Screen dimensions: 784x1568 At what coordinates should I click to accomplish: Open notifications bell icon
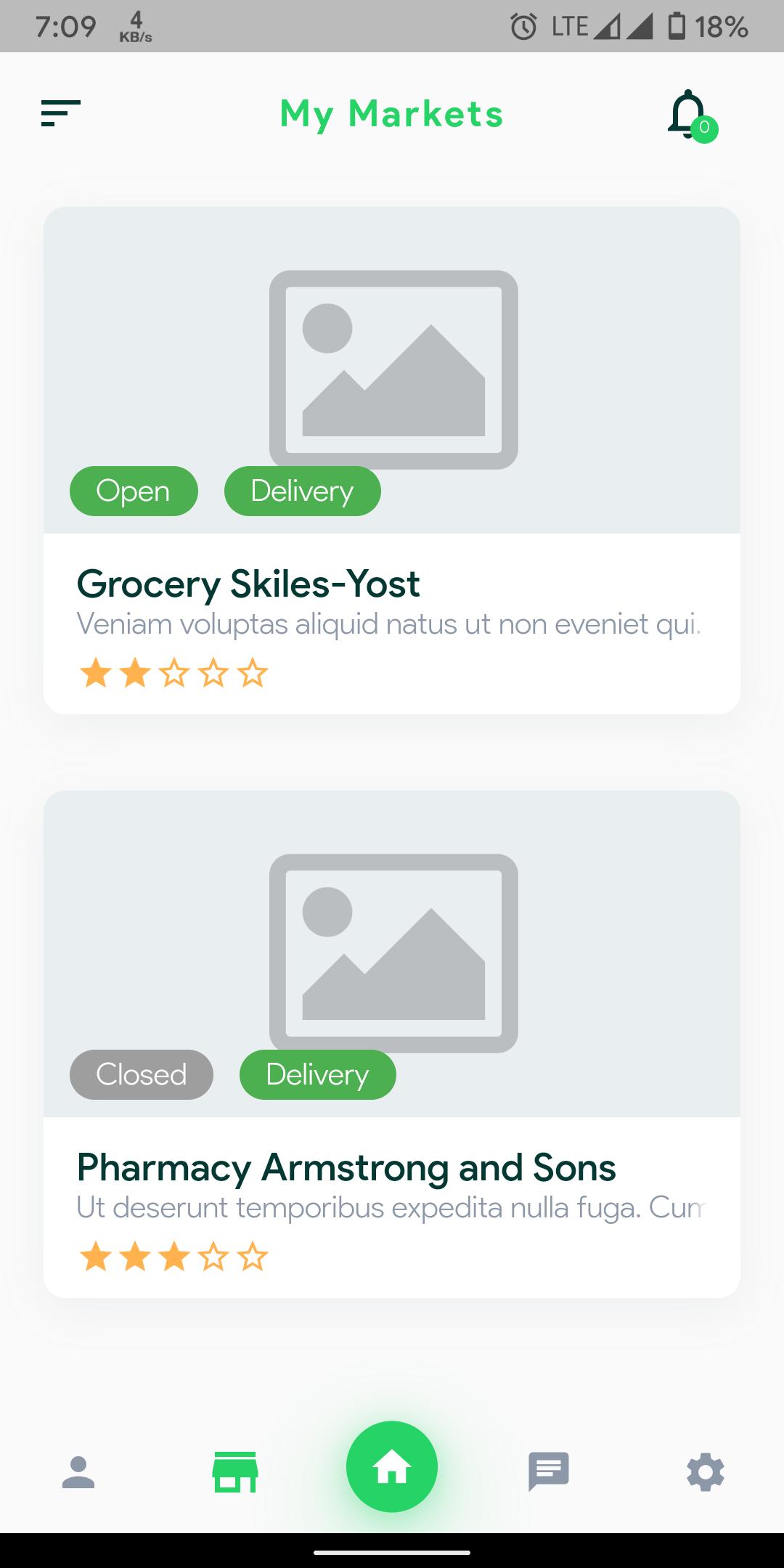click(687, 114)
